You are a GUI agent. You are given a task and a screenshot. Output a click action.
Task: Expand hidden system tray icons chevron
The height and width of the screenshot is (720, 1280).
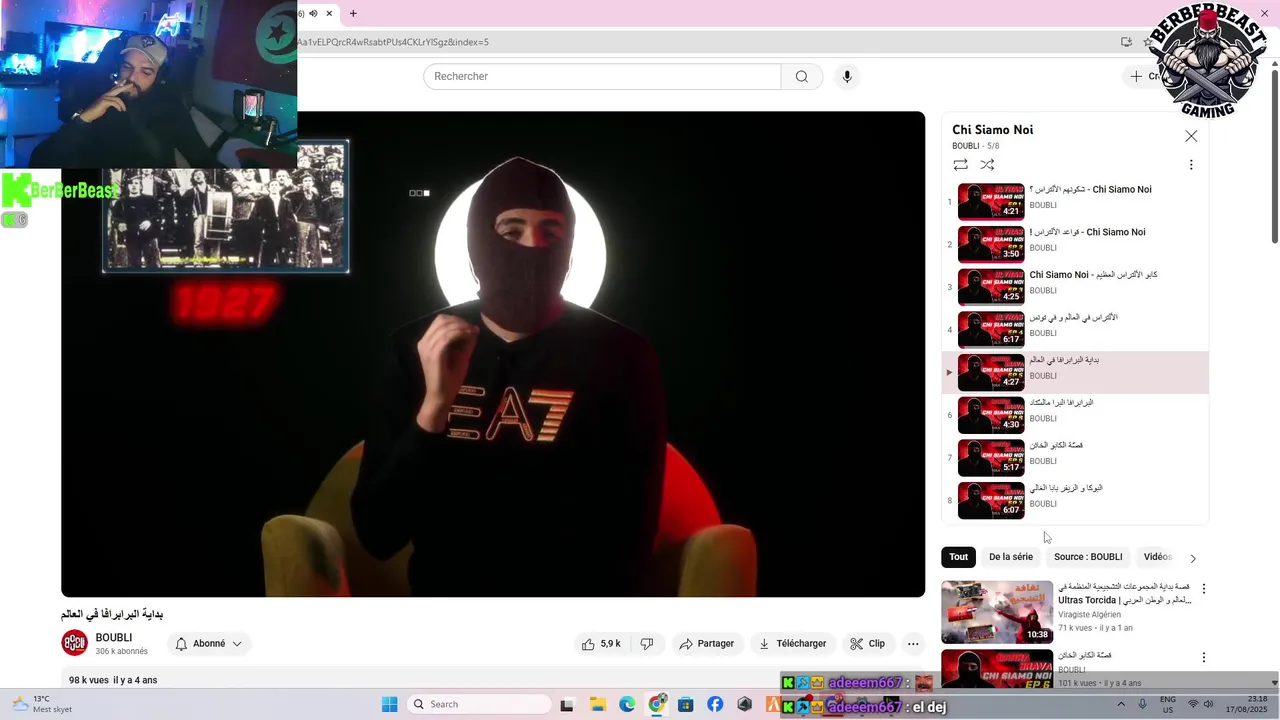(1119, 704)
